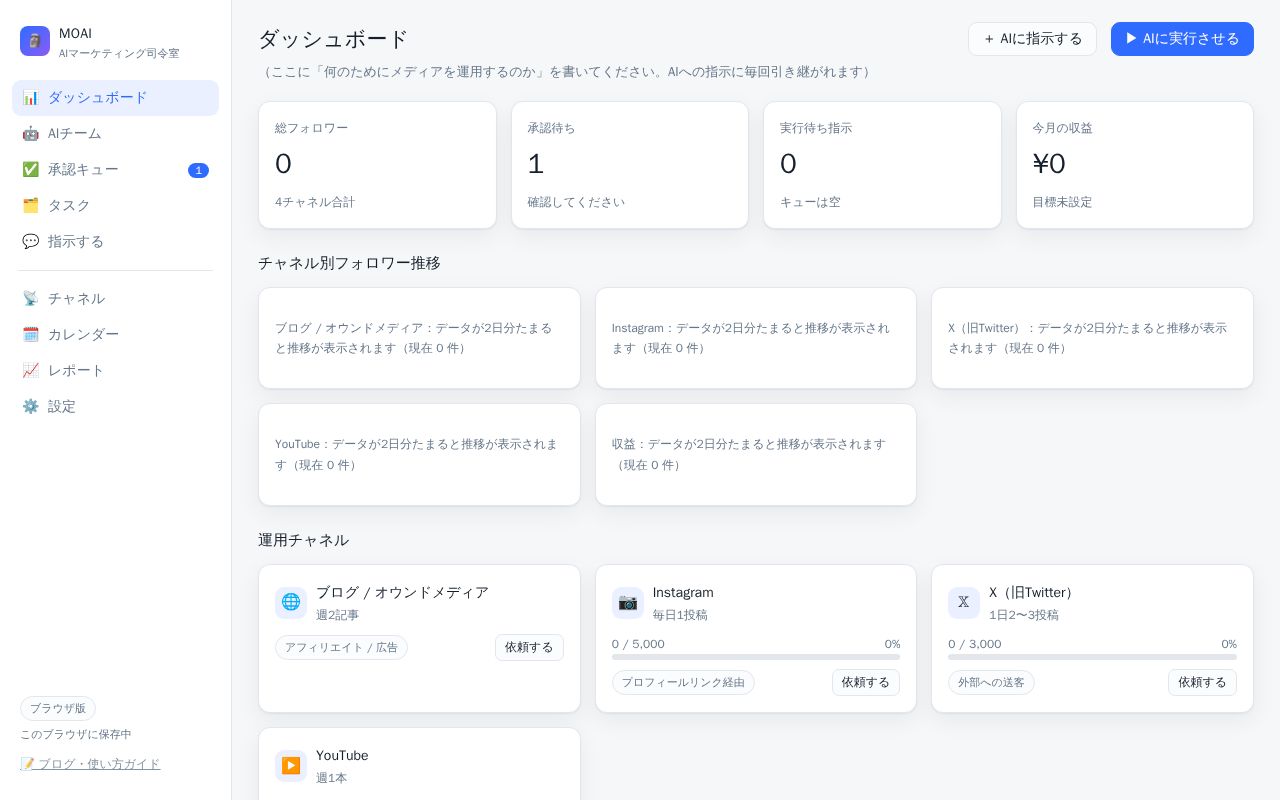
Task: Click the 収益 trend placeholder card
Action: click(756, 455)
